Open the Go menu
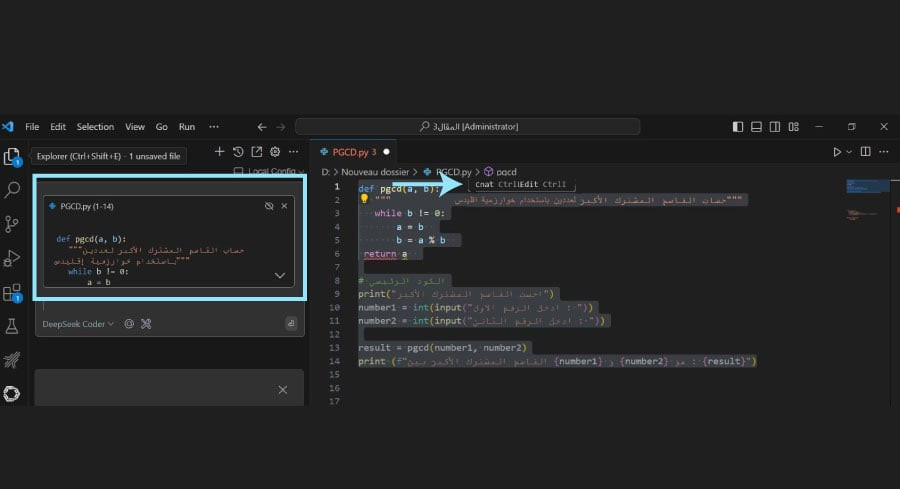This screenshot has width=900, height=489. click(162, 127)
